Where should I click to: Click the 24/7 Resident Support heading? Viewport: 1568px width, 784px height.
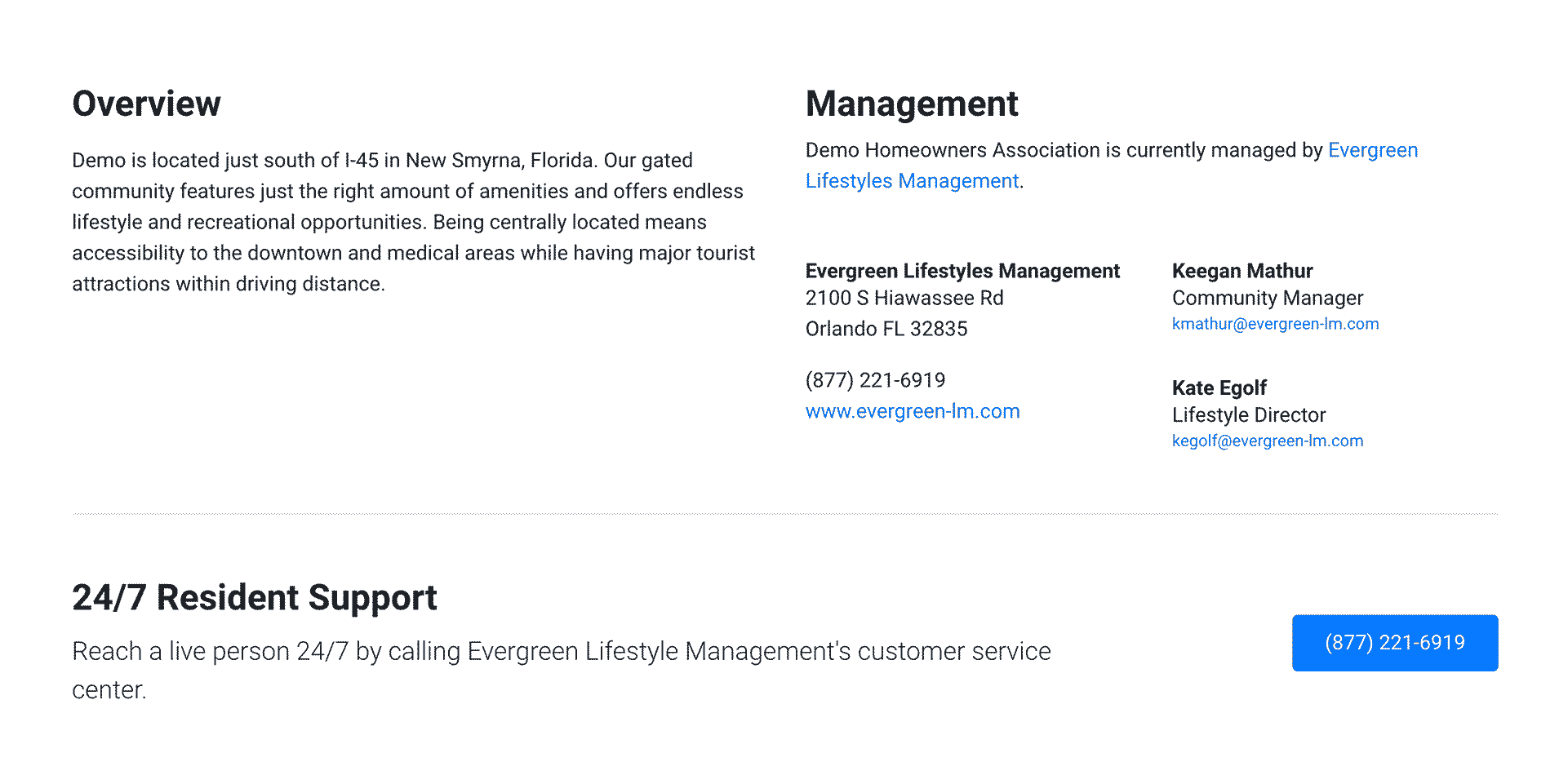[x=255, y=597]
